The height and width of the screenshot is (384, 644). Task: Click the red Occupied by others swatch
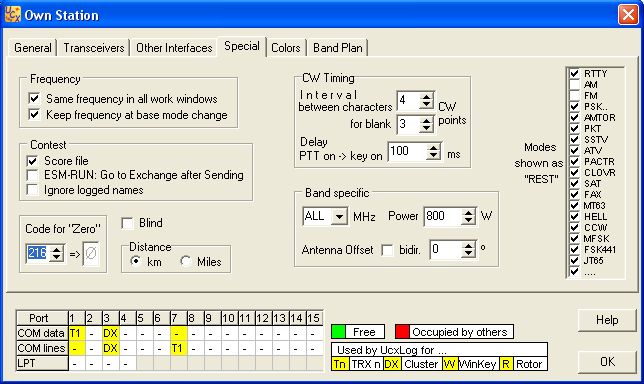tap(402, 331)
